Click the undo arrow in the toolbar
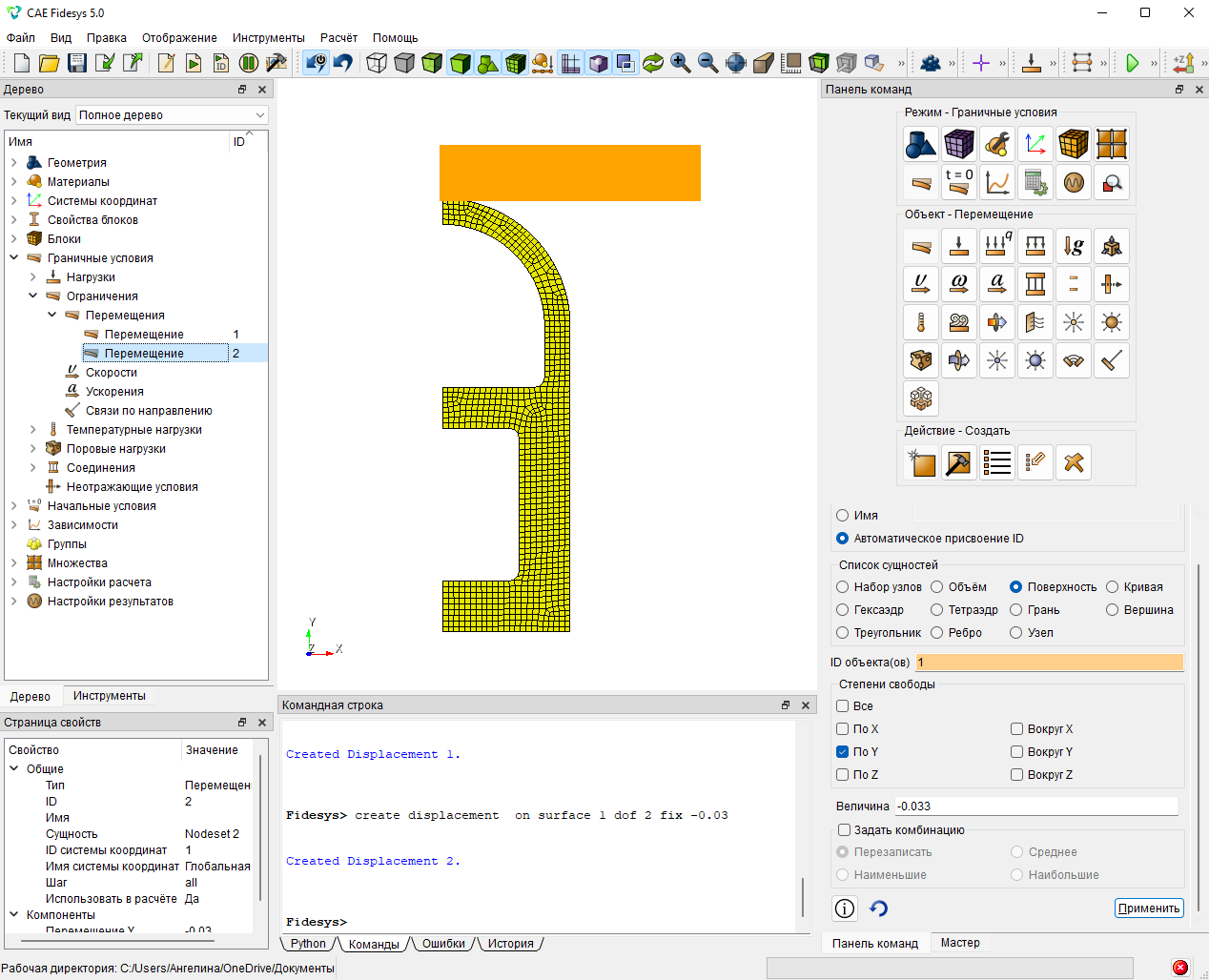The width and height of the screenshot is (1209, 980). (343, 63)
